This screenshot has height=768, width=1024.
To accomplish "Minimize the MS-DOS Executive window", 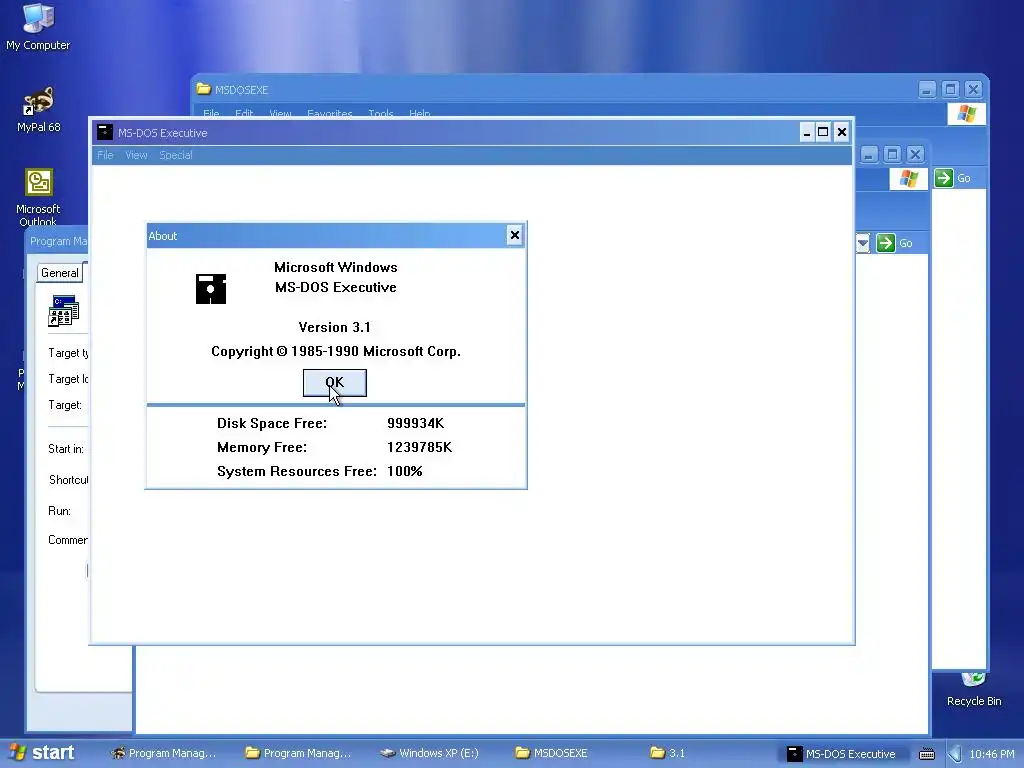I will [807, 133].
